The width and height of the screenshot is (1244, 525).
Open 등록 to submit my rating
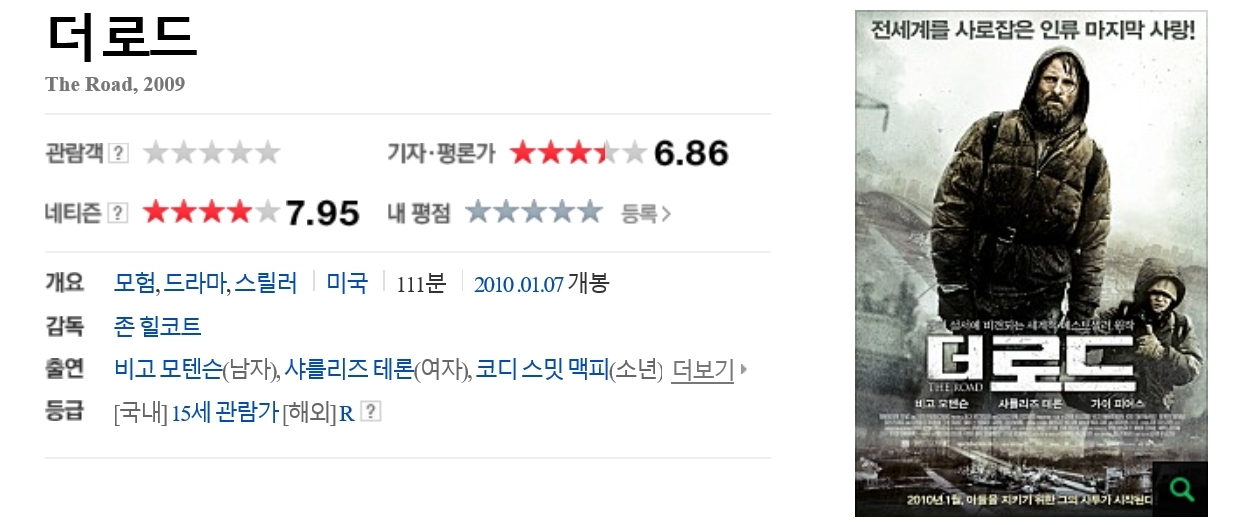pos(646,213)
